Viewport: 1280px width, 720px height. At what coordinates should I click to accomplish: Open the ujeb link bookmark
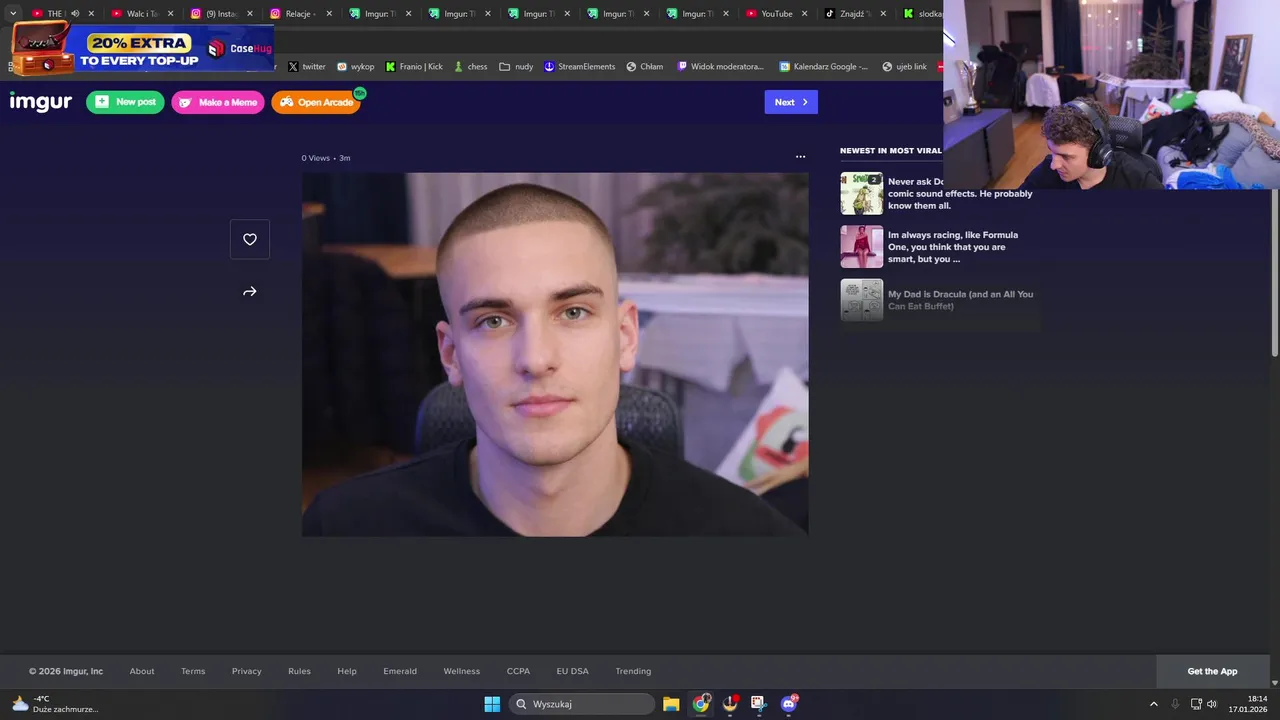(x=904, y=67)
